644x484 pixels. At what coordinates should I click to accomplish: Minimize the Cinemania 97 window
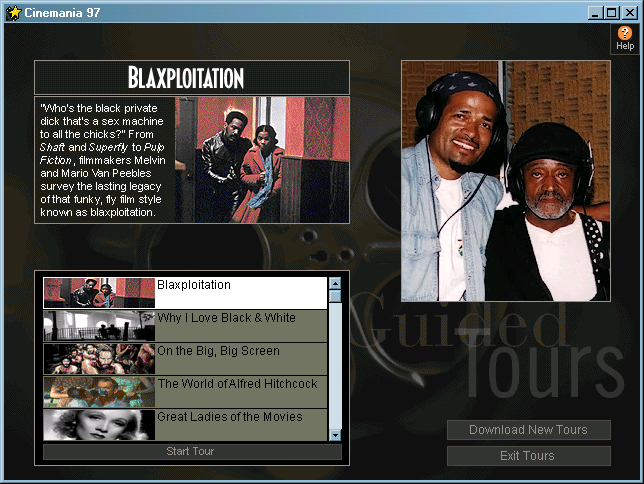click(595, 13)
